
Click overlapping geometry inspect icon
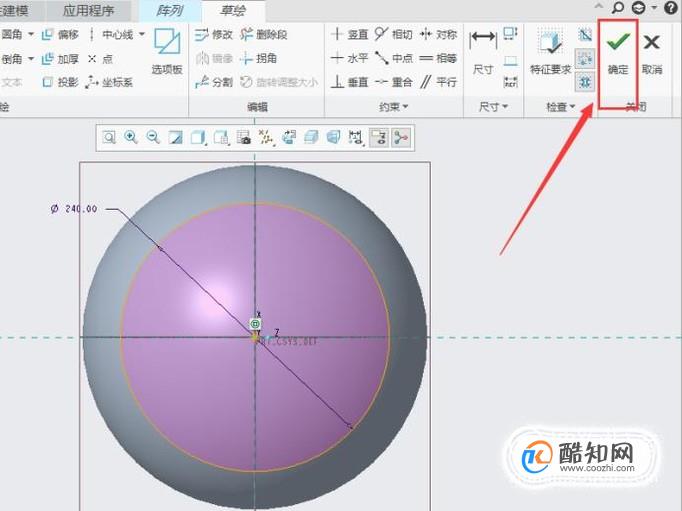point(585,35)
